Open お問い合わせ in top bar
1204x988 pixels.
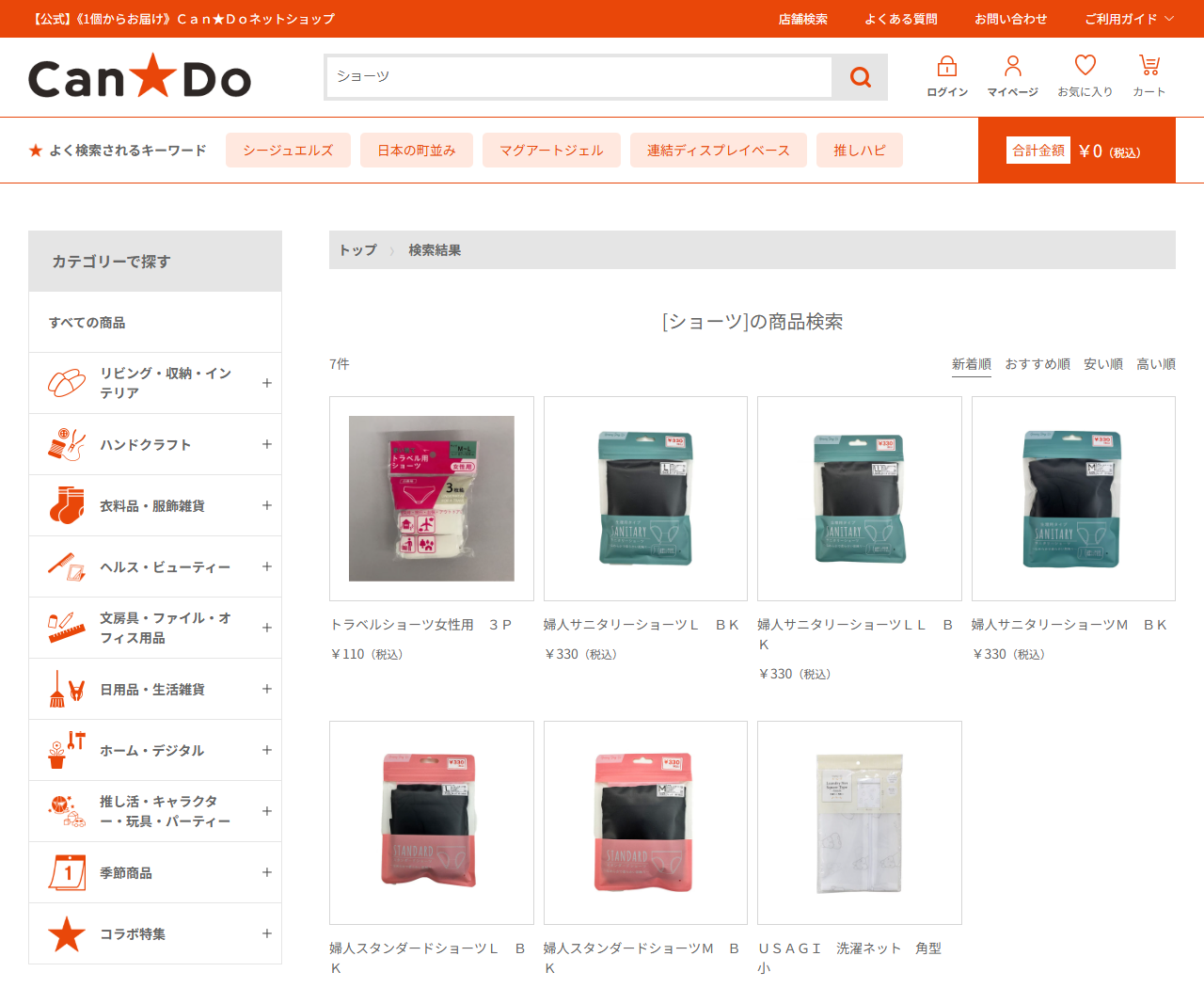[1011, 19]
